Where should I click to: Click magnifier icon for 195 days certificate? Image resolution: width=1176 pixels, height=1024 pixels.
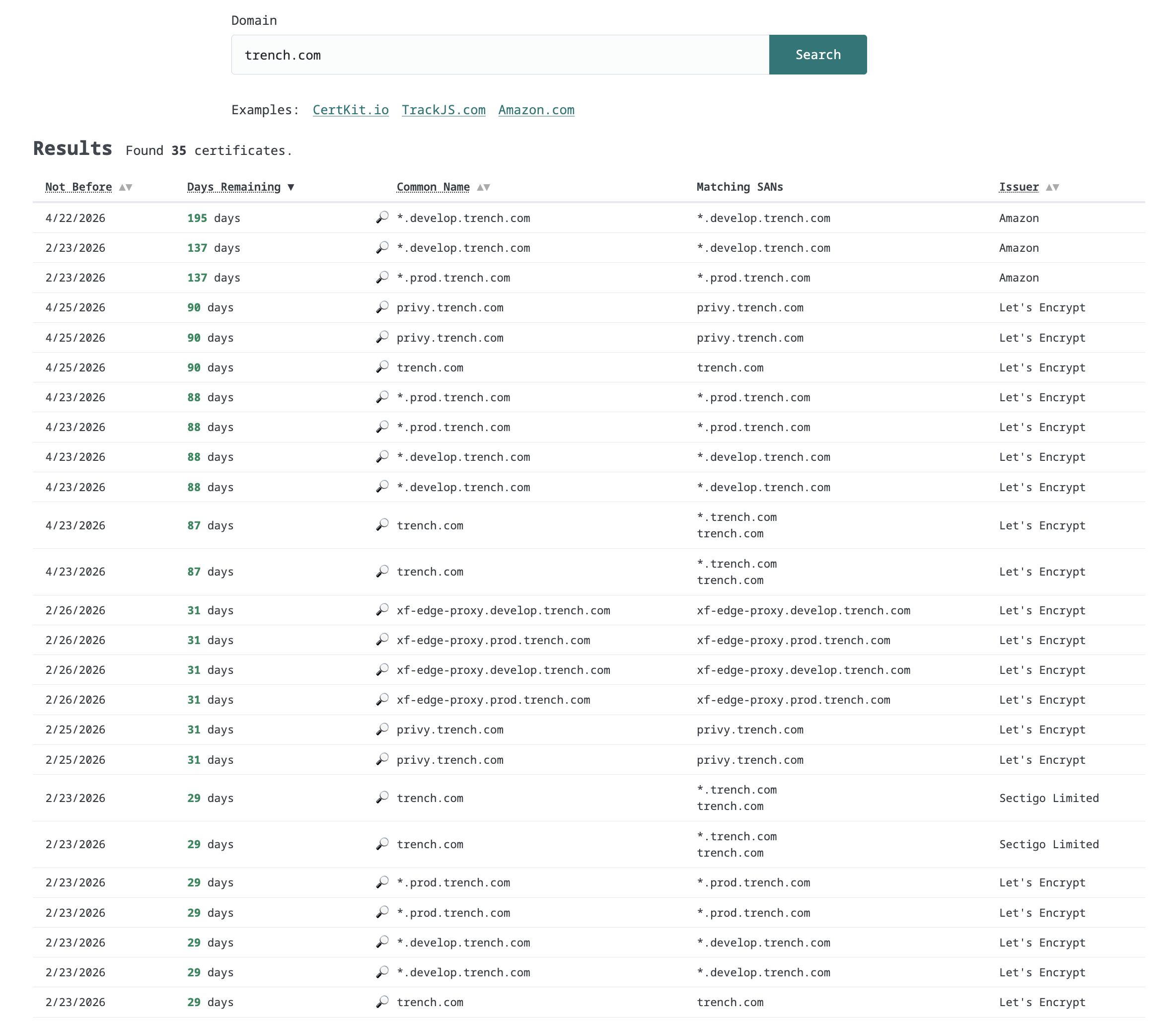tap(382, 218)
